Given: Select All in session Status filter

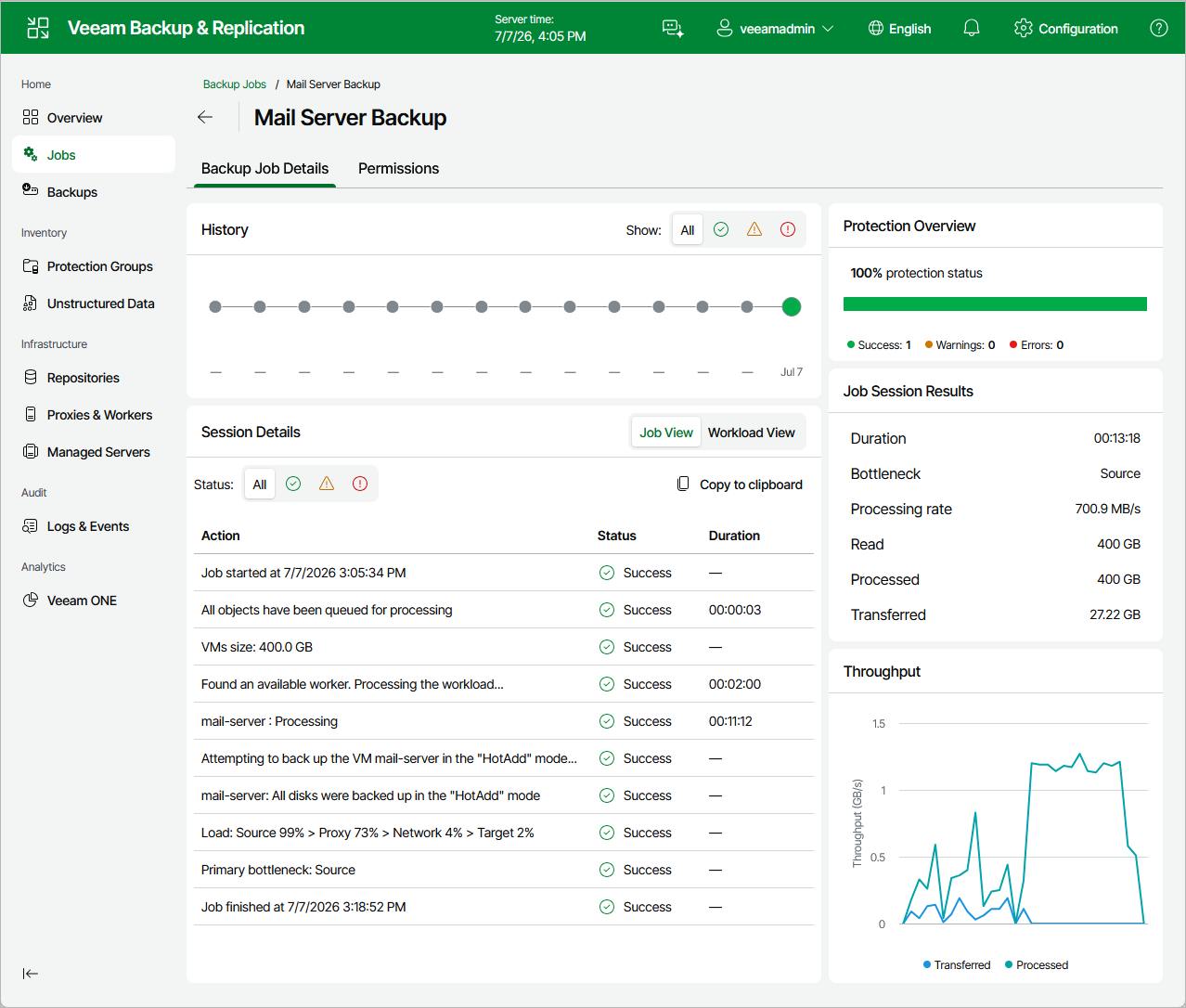Looking at the screenshot, I should coord(260,485).
